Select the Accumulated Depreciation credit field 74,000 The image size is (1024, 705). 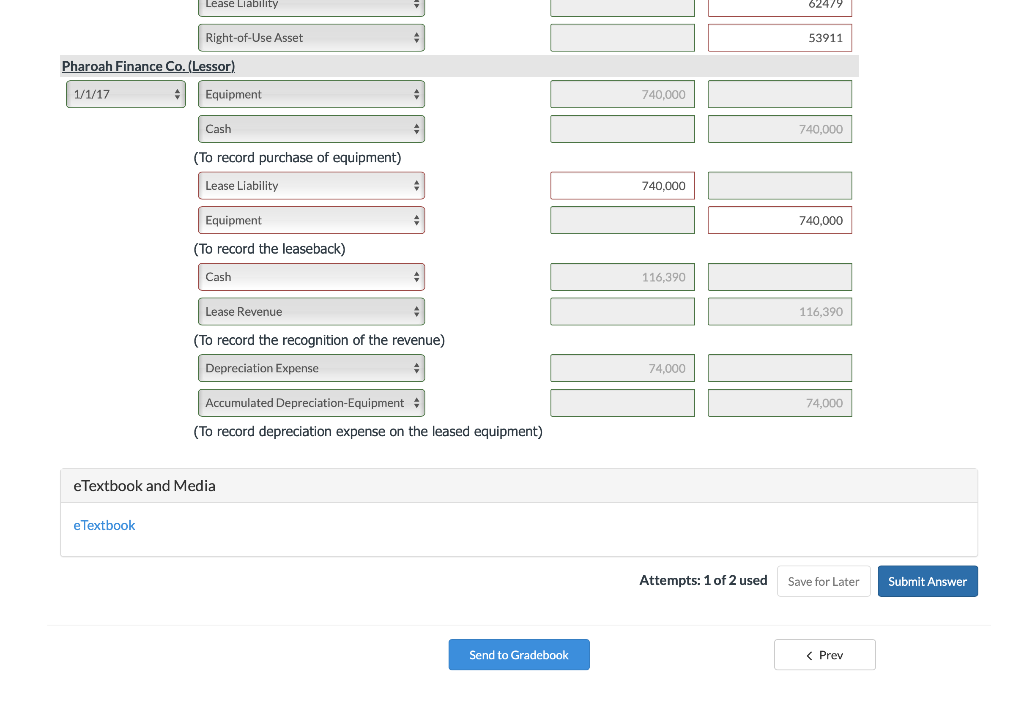click(x=780, y=403)
